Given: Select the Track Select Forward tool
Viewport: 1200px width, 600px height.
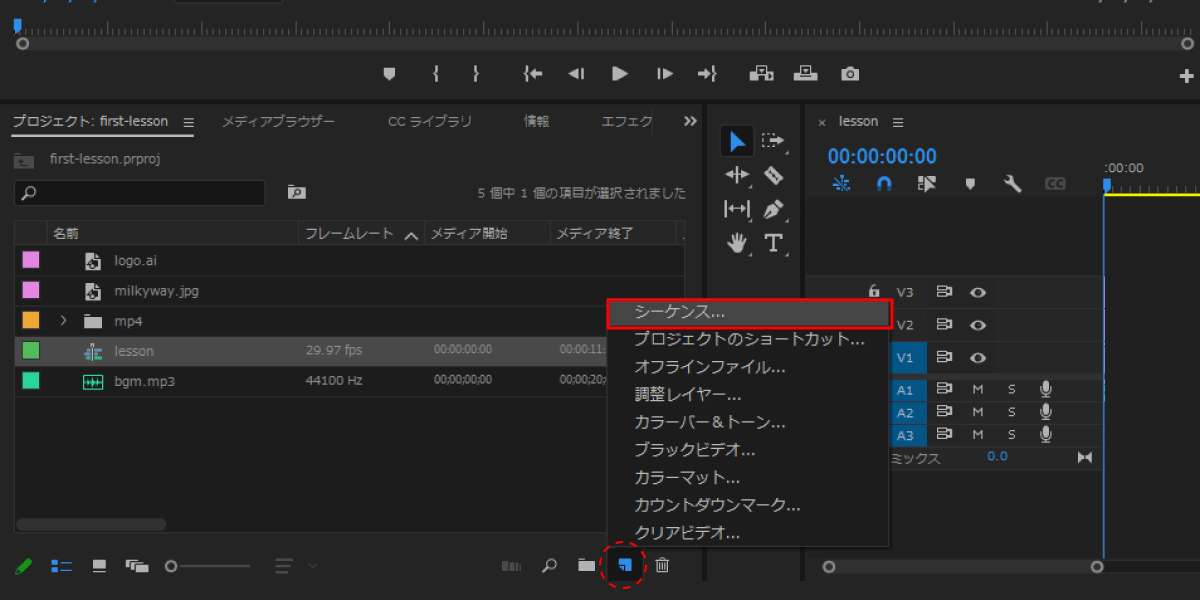Looking at the screenshot, I should coord(773,141).
